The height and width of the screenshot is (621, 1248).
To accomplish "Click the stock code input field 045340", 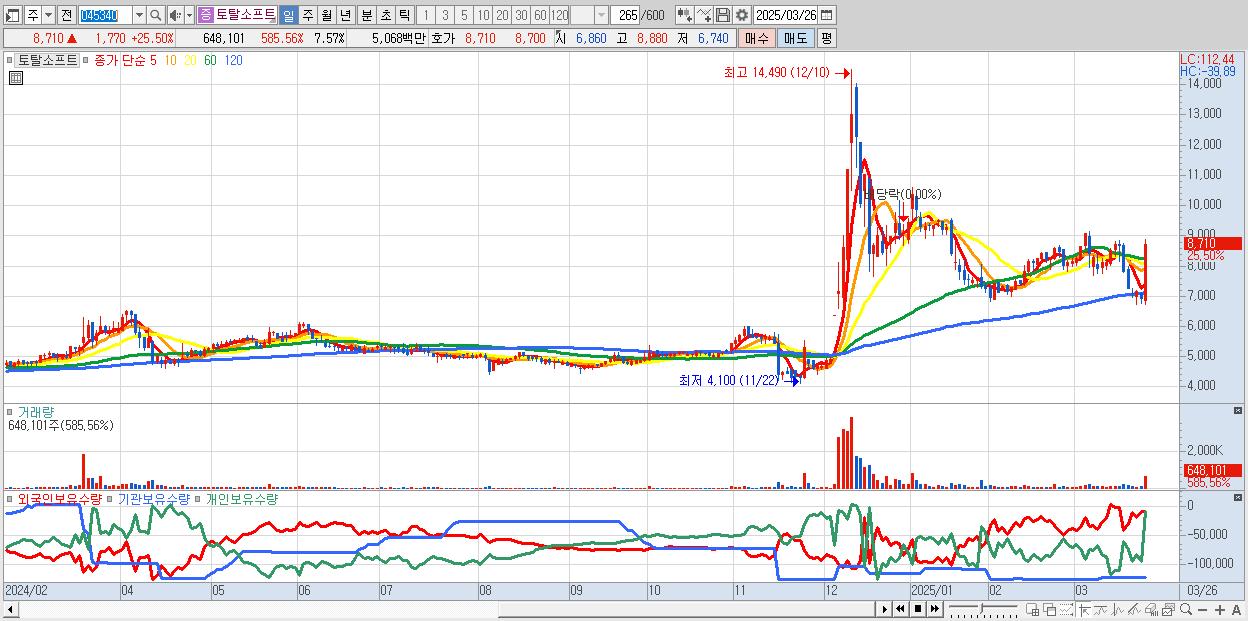I will click(x=104, y=15).
